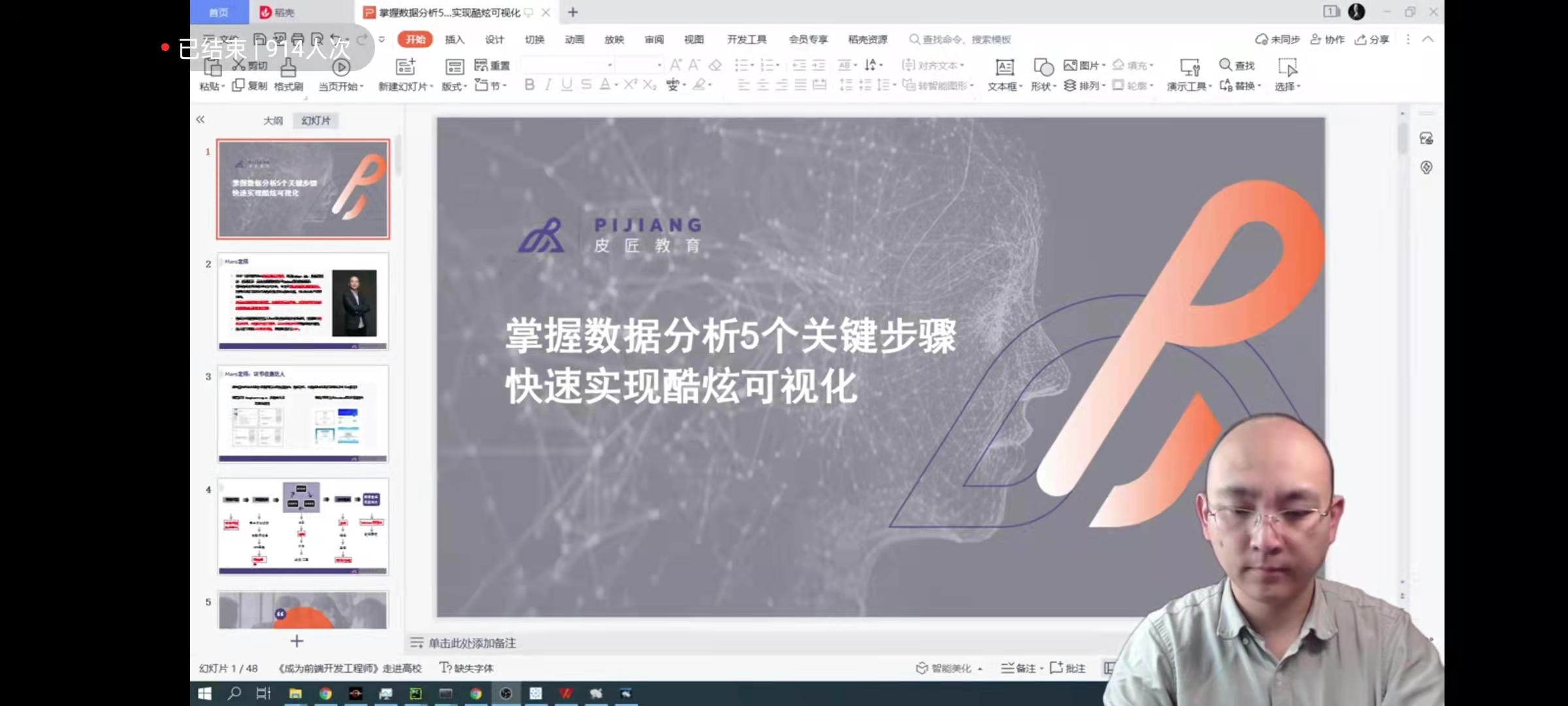The width and height of the screenshot is (1568, 706).
Task: Collapse the ribbon with the up chevron
Action: click(x=1428, y=39)
